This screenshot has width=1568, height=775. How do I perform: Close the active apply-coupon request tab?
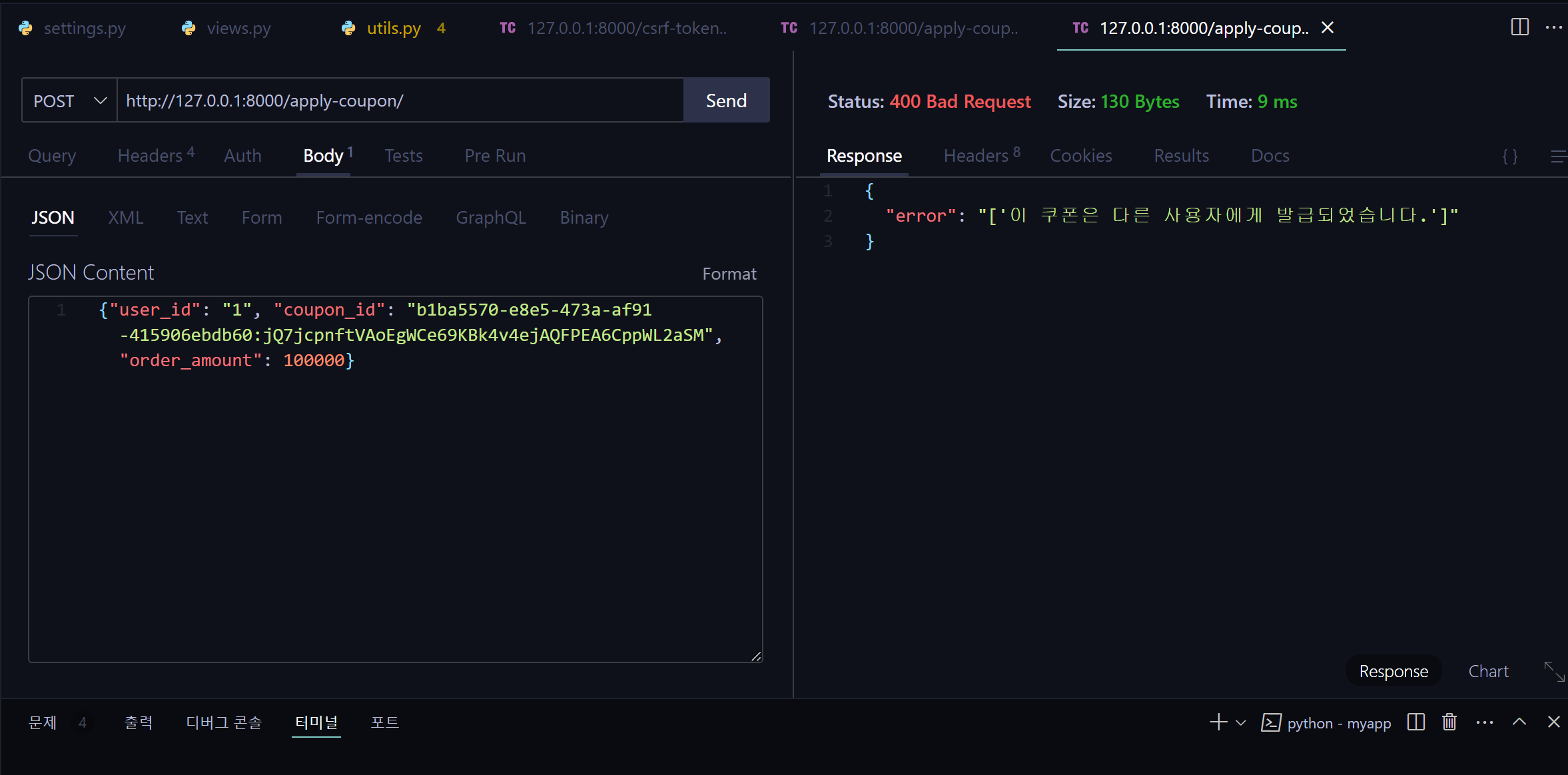pos(1328,28)
